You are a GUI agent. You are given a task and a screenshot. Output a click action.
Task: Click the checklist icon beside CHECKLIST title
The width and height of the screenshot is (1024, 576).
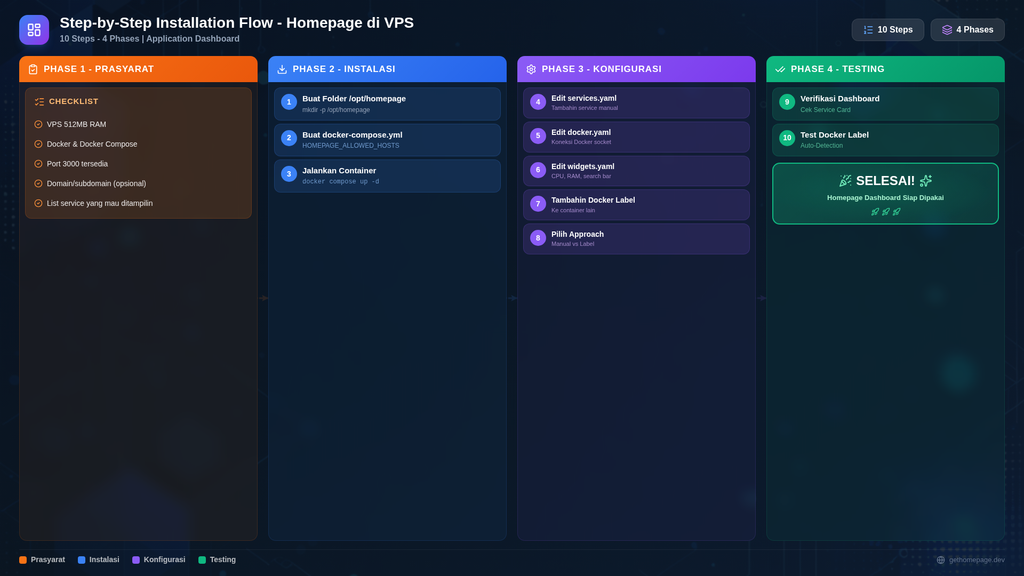point(39,102)
